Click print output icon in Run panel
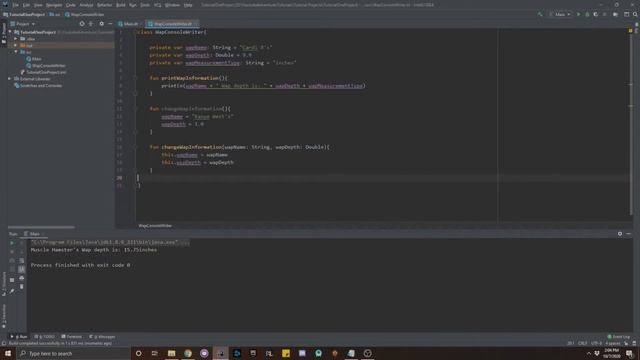Viewport: 640px width, 360px height. pyautogui.click(x=22, y=278)
